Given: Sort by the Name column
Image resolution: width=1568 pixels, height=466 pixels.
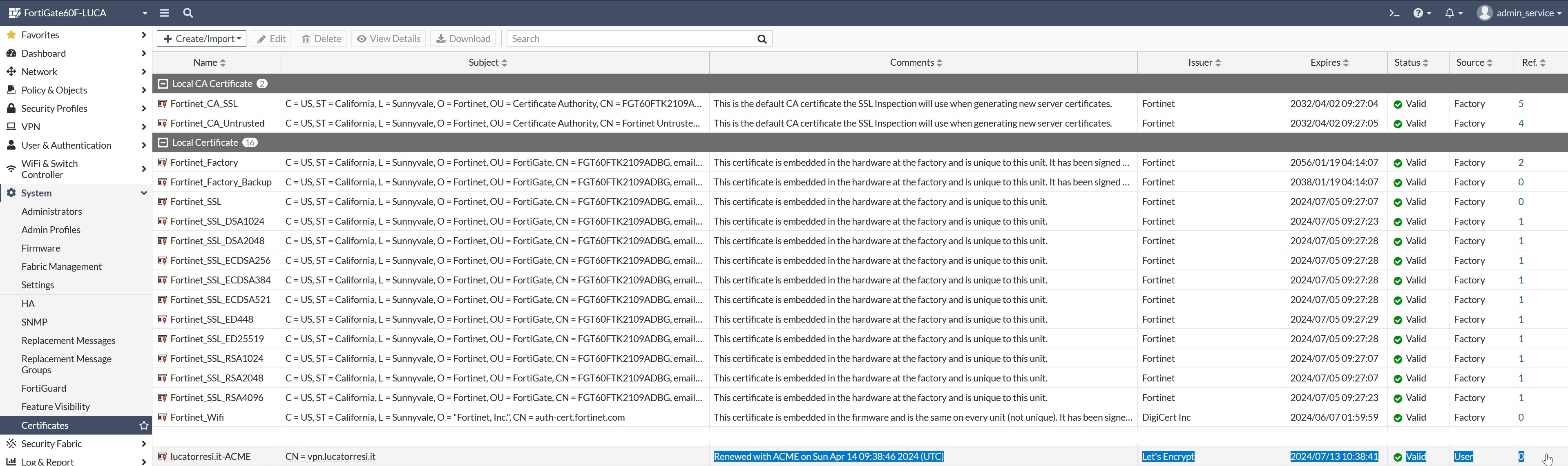Looking at the screenshot, I should (x=210, y=62).
